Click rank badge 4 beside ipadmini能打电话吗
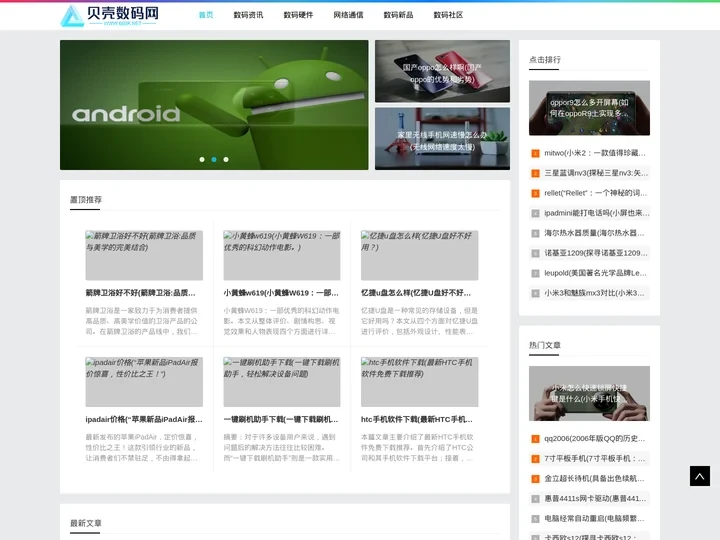 (535, 213)
